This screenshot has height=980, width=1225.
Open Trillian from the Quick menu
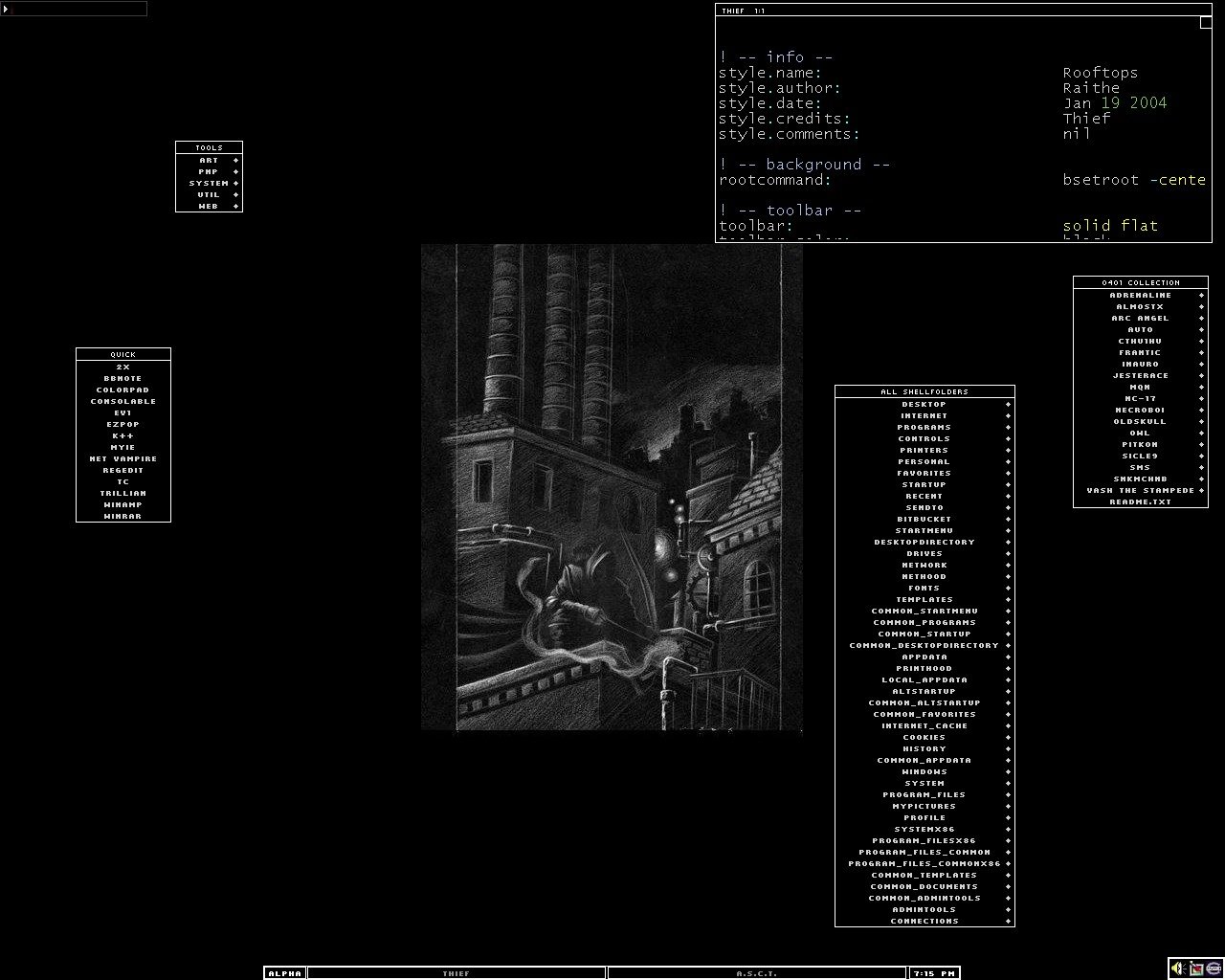coord(122,494)
